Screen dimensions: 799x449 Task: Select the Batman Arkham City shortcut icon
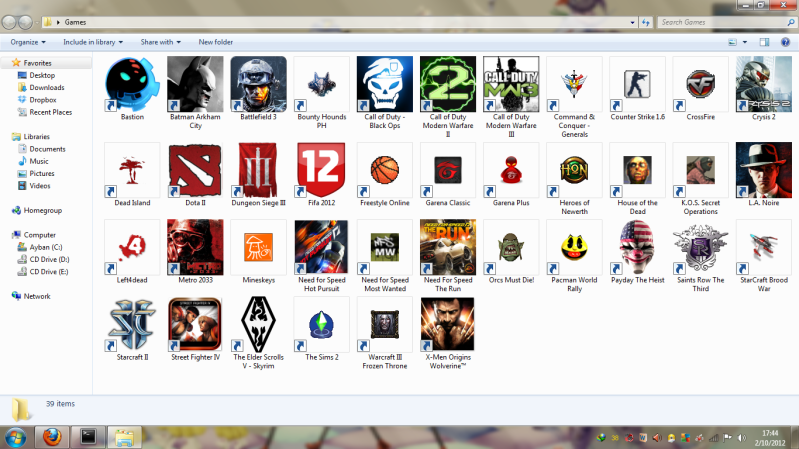195,85
